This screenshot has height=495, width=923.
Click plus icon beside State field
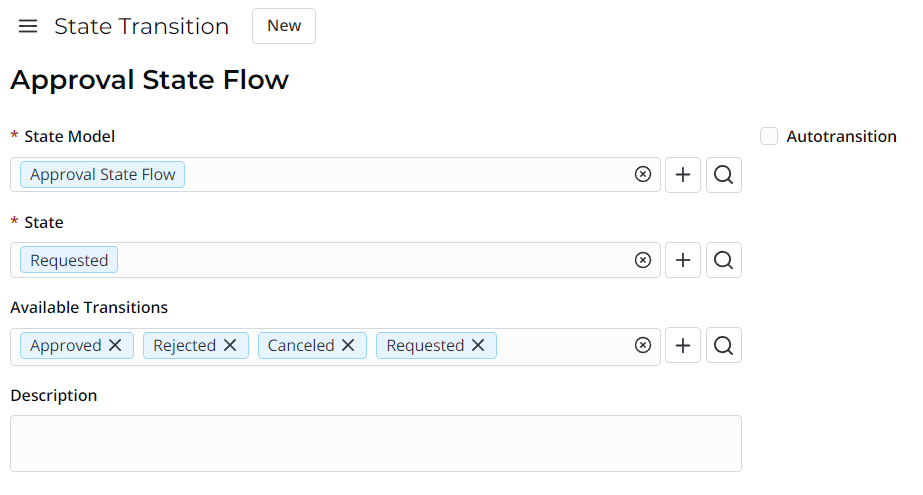click(683, 260)
